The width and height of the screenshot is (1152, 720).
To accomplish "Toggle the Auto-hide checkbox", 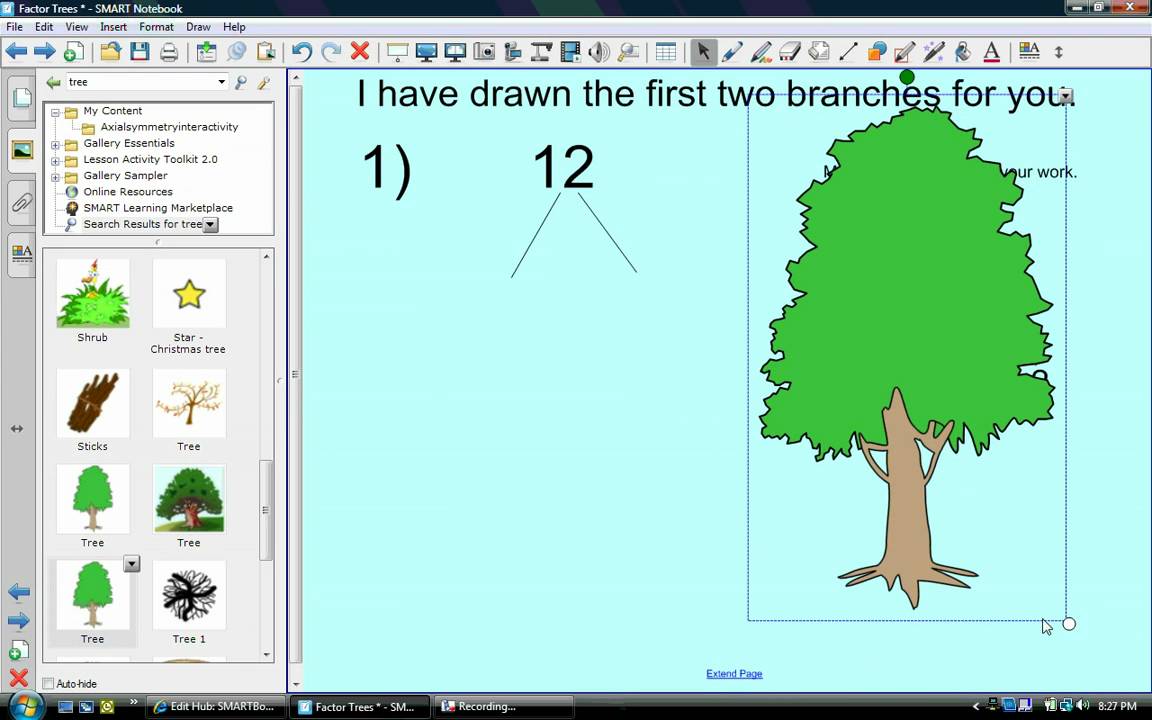I will tap(48, 683).
